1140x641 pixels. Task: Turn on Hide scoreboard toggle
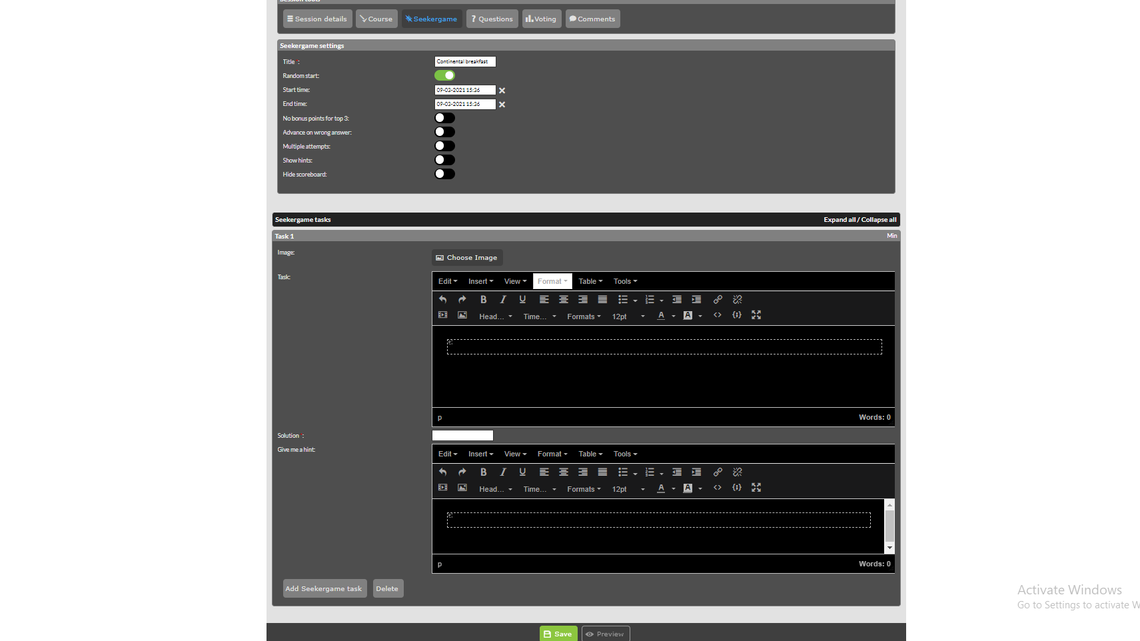[445, 174]
